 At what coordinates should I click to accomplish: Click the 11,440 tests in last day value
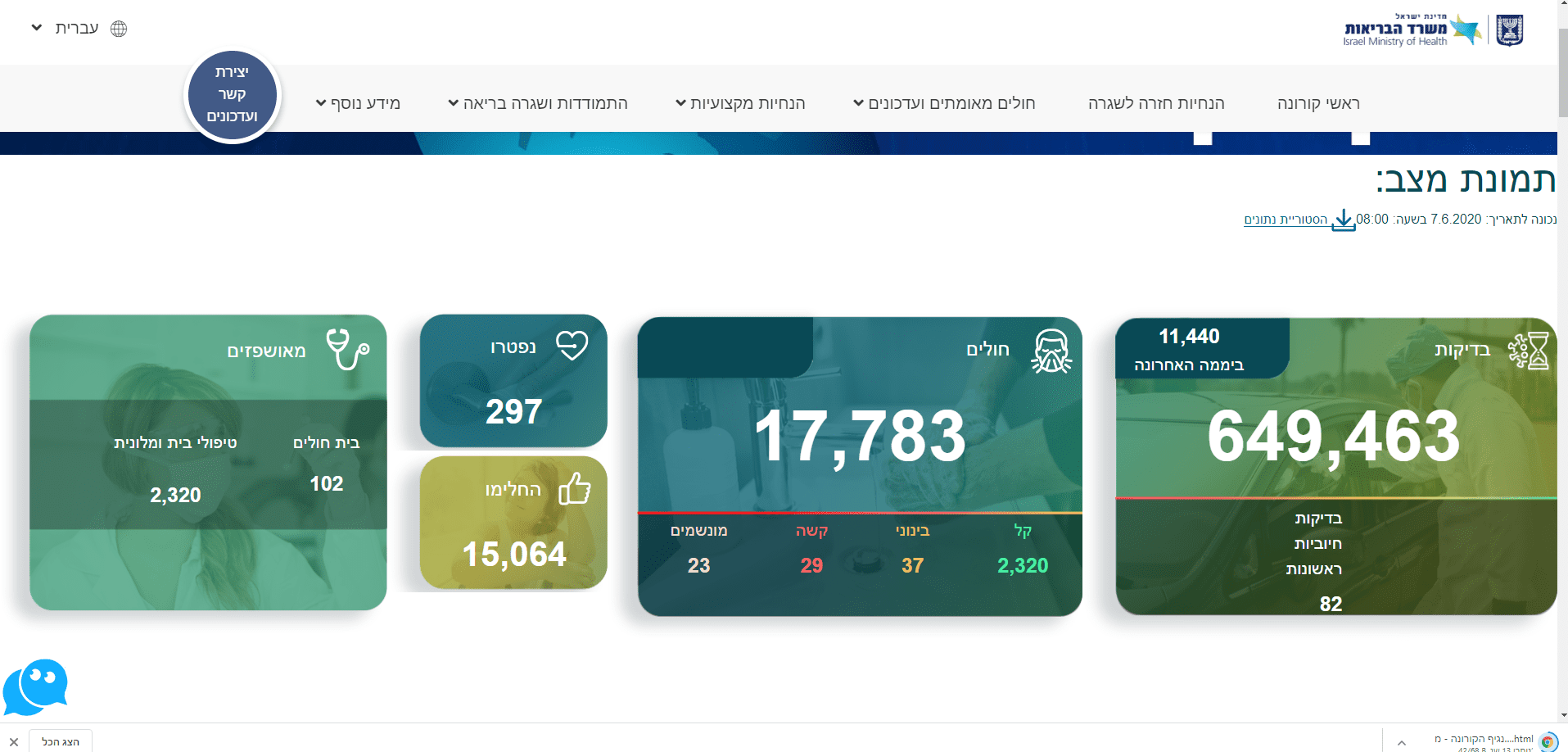(x=1189, y=336)
